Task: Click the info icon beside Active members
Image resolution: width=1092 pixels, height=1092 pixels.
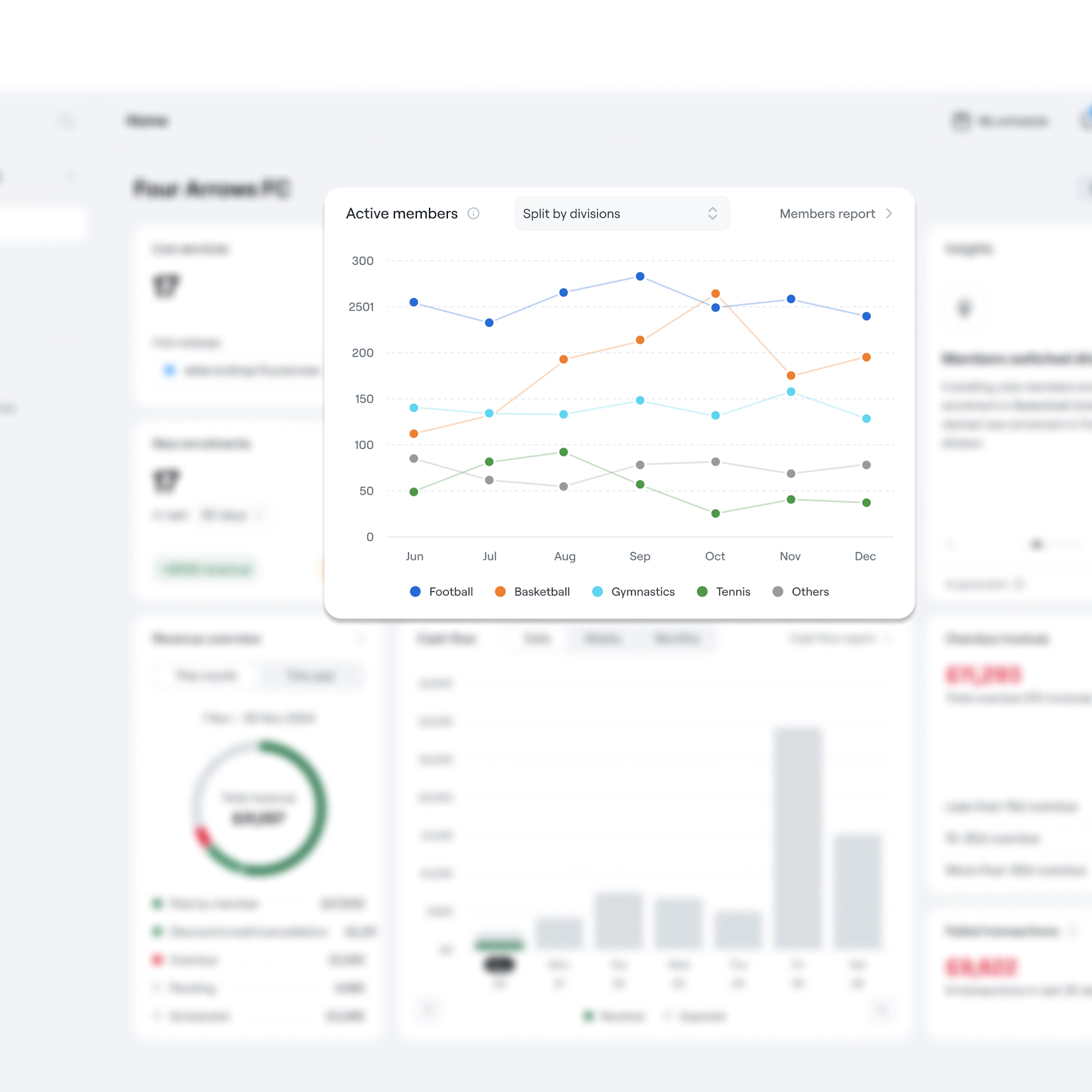Action: (474, 213)
